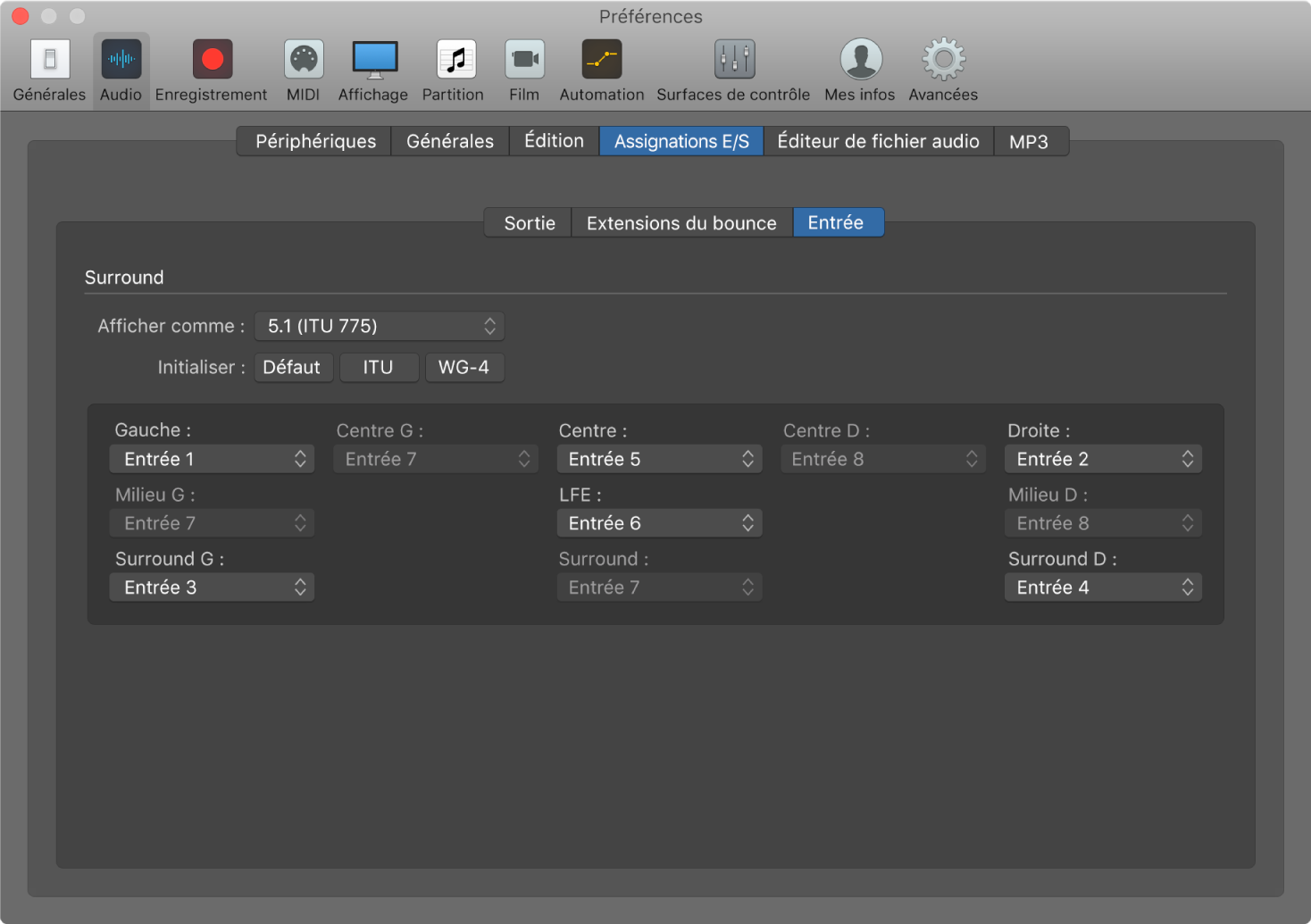Change the Surround D input assignment

coord(1103,587)
